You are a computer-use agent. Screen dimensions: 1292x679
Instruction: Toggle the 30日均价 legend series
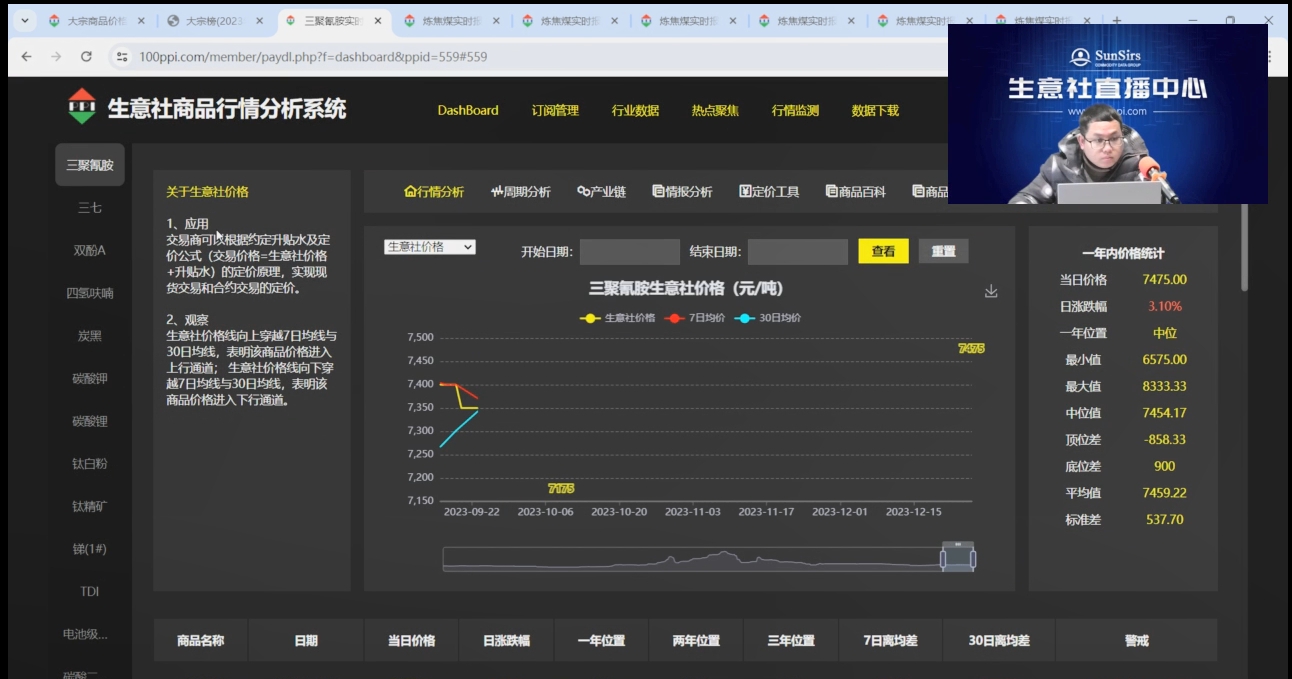pos(768,318)
